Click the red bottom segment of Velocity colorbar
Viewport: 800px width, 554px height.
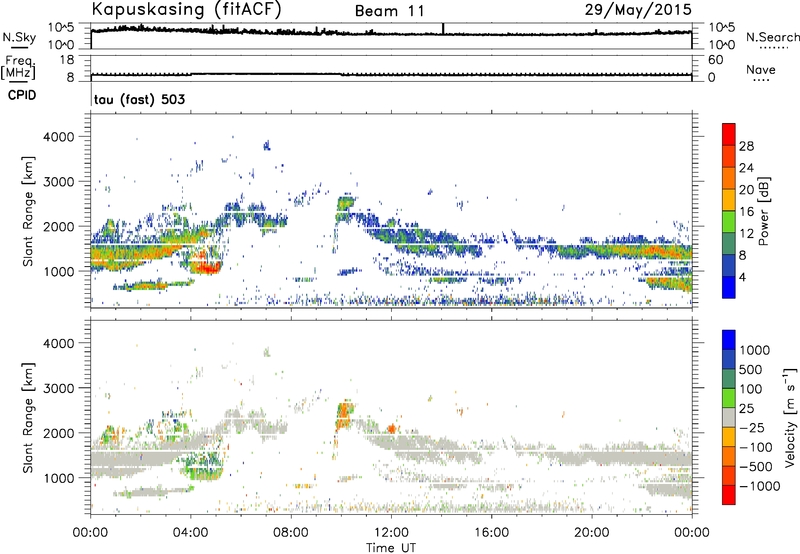(x=729, y=495)
